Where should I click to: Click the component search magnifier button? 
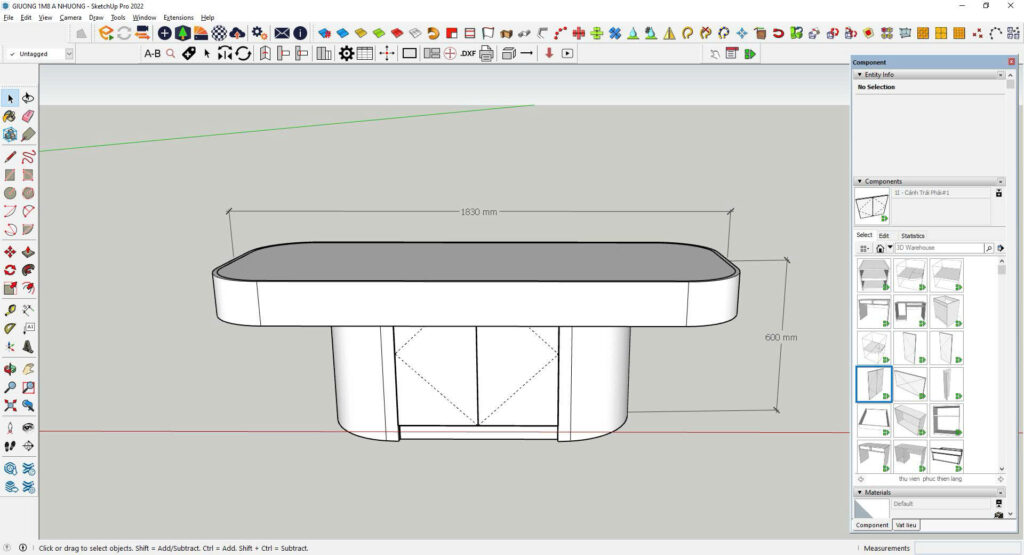989,248
